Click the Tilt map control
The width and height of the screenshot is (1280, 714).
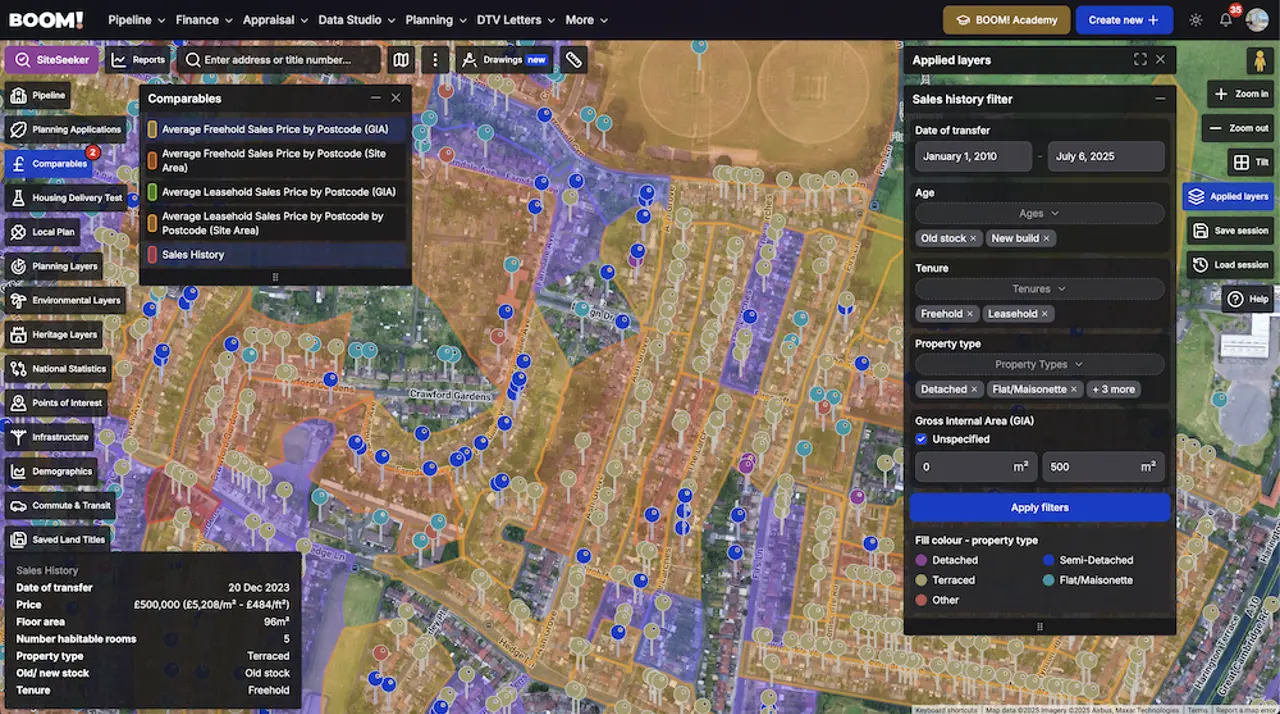click(1251, 162)
